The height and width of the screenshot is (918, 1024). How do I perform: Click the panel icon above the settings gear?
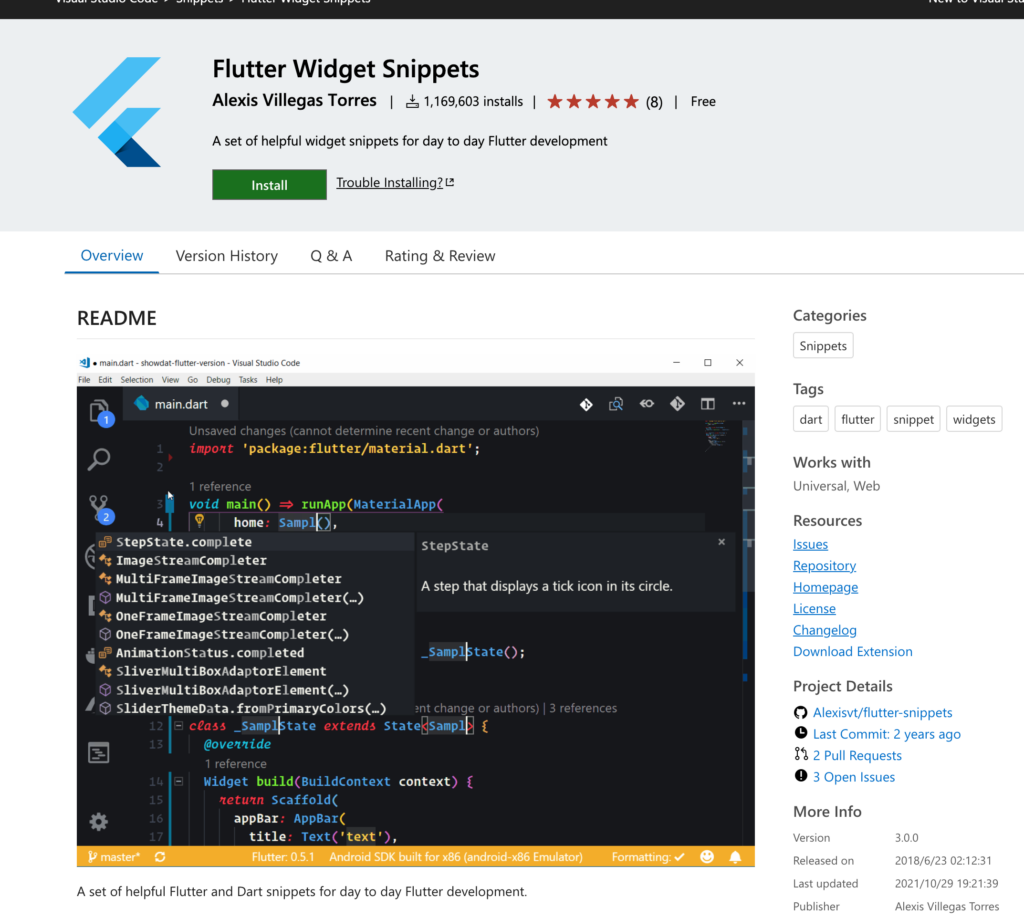99,753
